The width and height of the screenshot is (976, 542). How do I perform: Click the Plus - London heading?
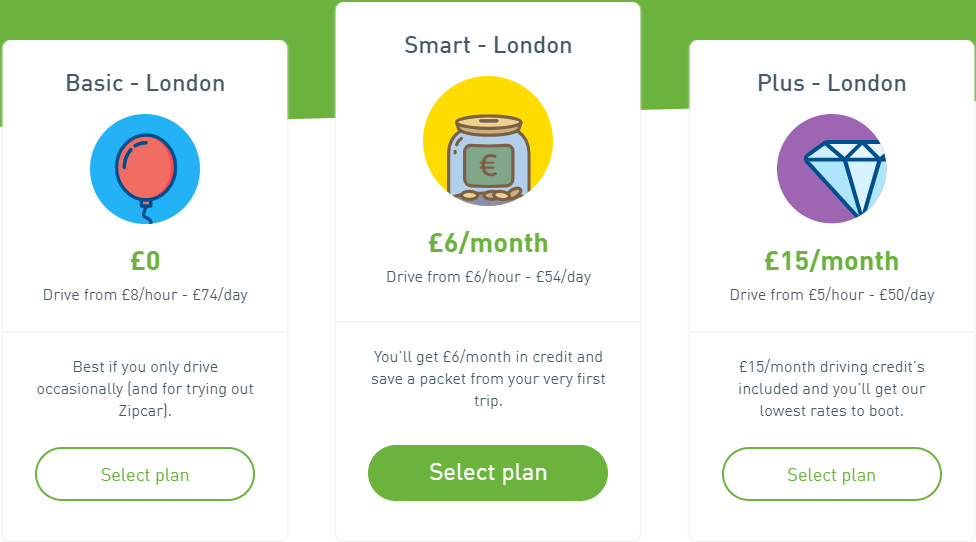[x=832, y=83]
